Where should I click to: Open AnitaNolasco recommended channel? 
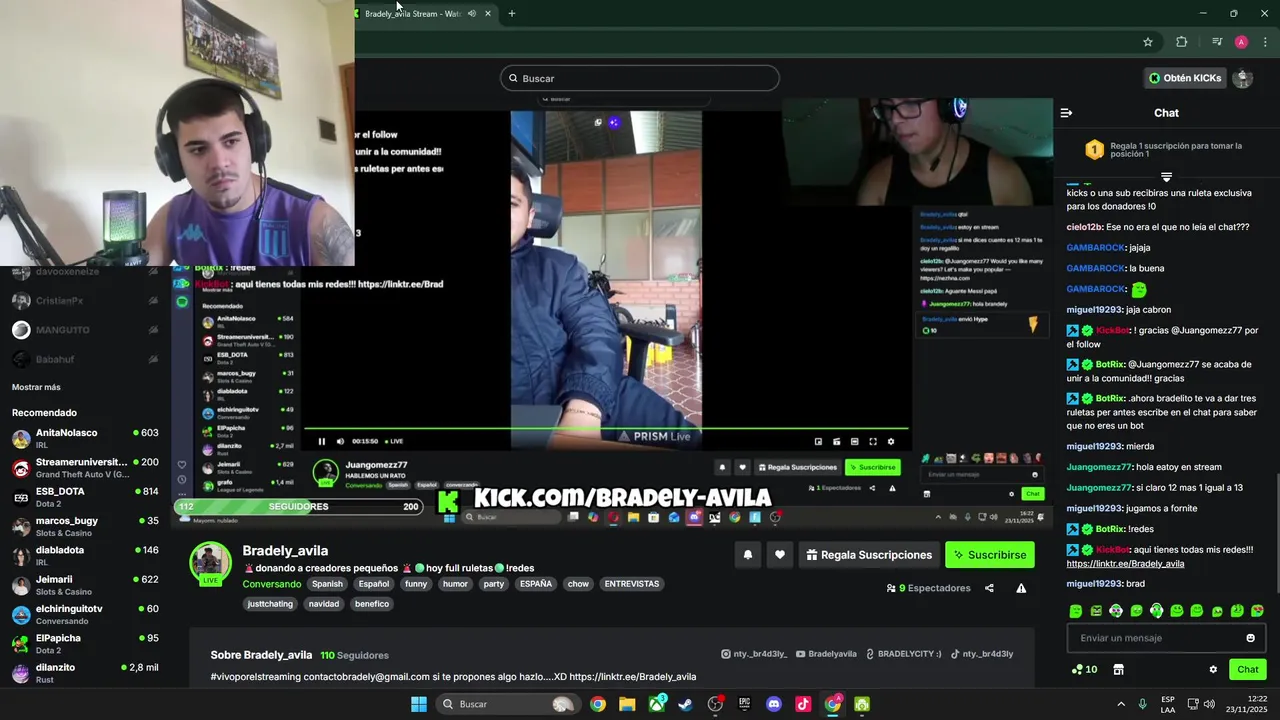coord(85,439)
